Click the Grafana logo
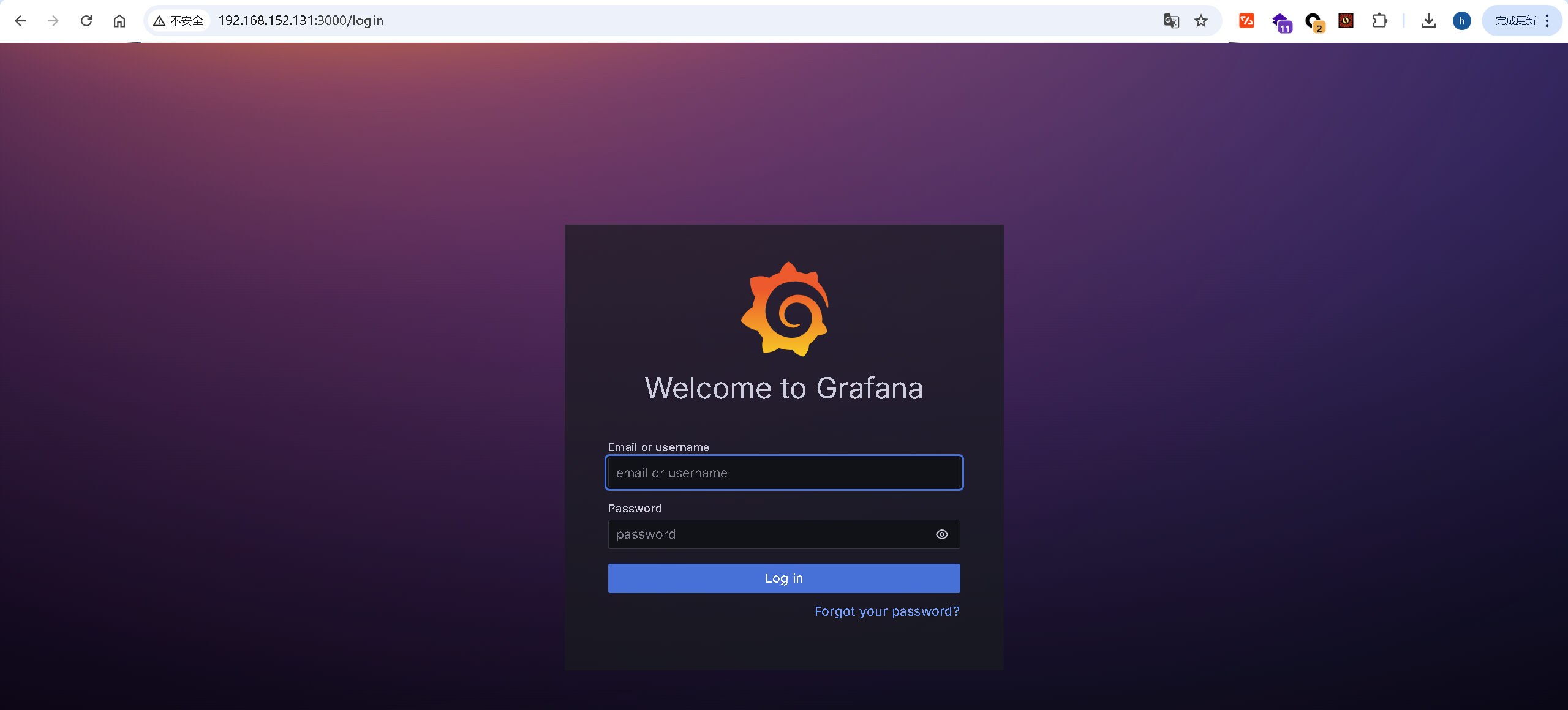The image size is (1568, 710). tap(785, 309)
